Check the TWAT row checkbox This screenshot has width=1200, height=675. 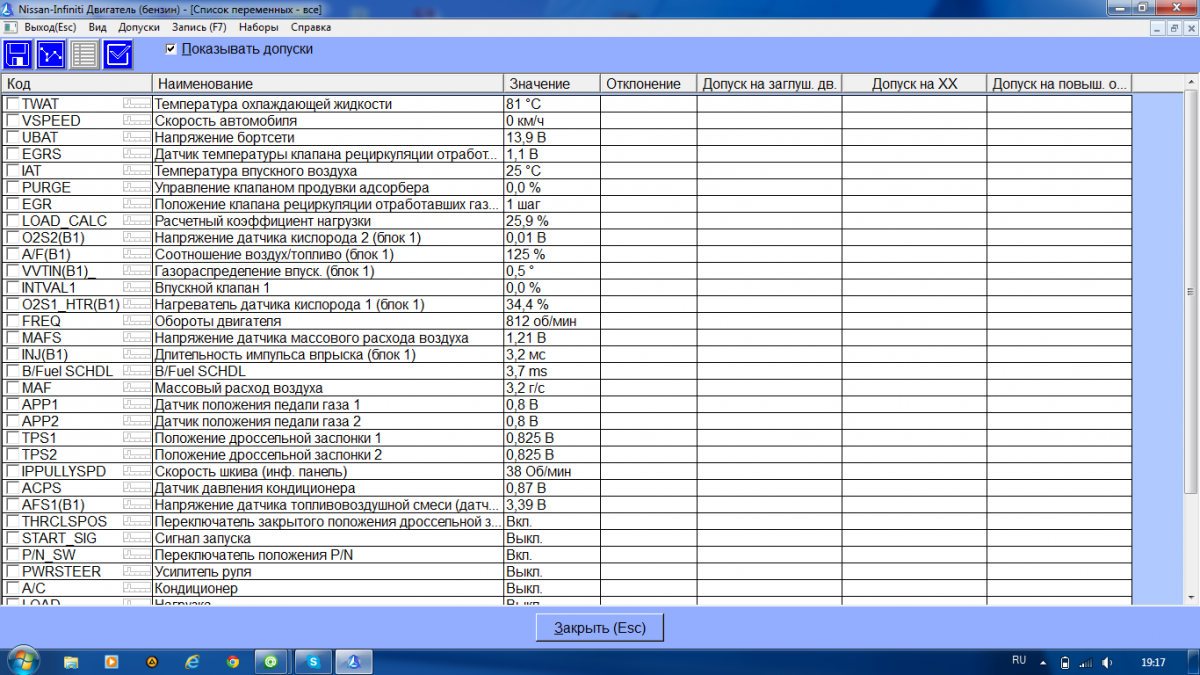[x=12, y=104]
